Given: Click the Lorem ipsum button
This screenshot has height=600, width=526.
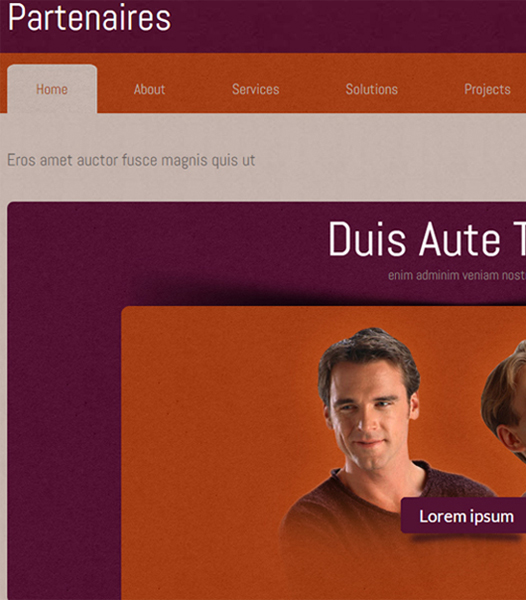Looking at the screenshot, I should 464,515.
